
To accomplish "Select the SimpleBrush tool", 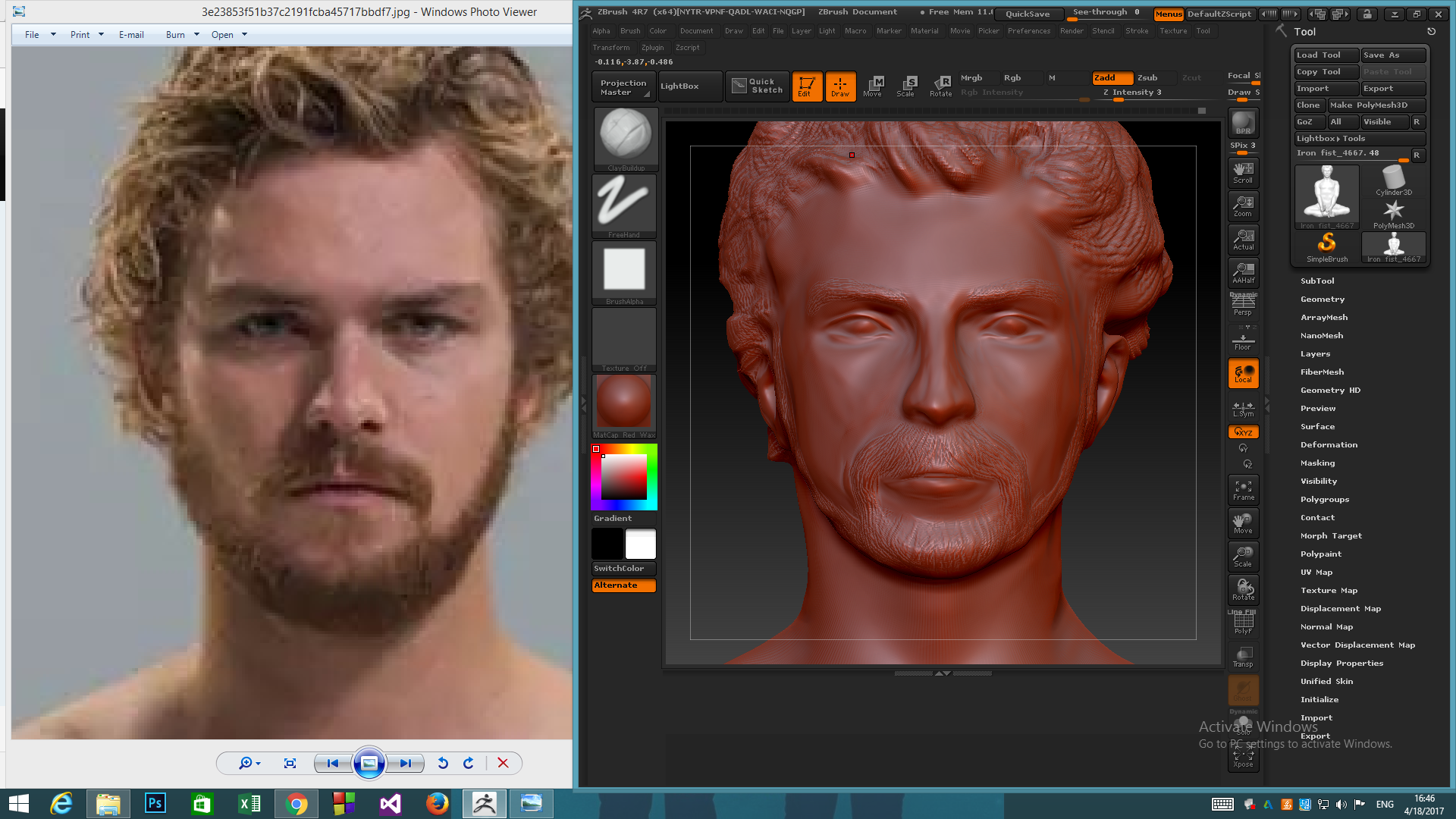I will 1327,248.
